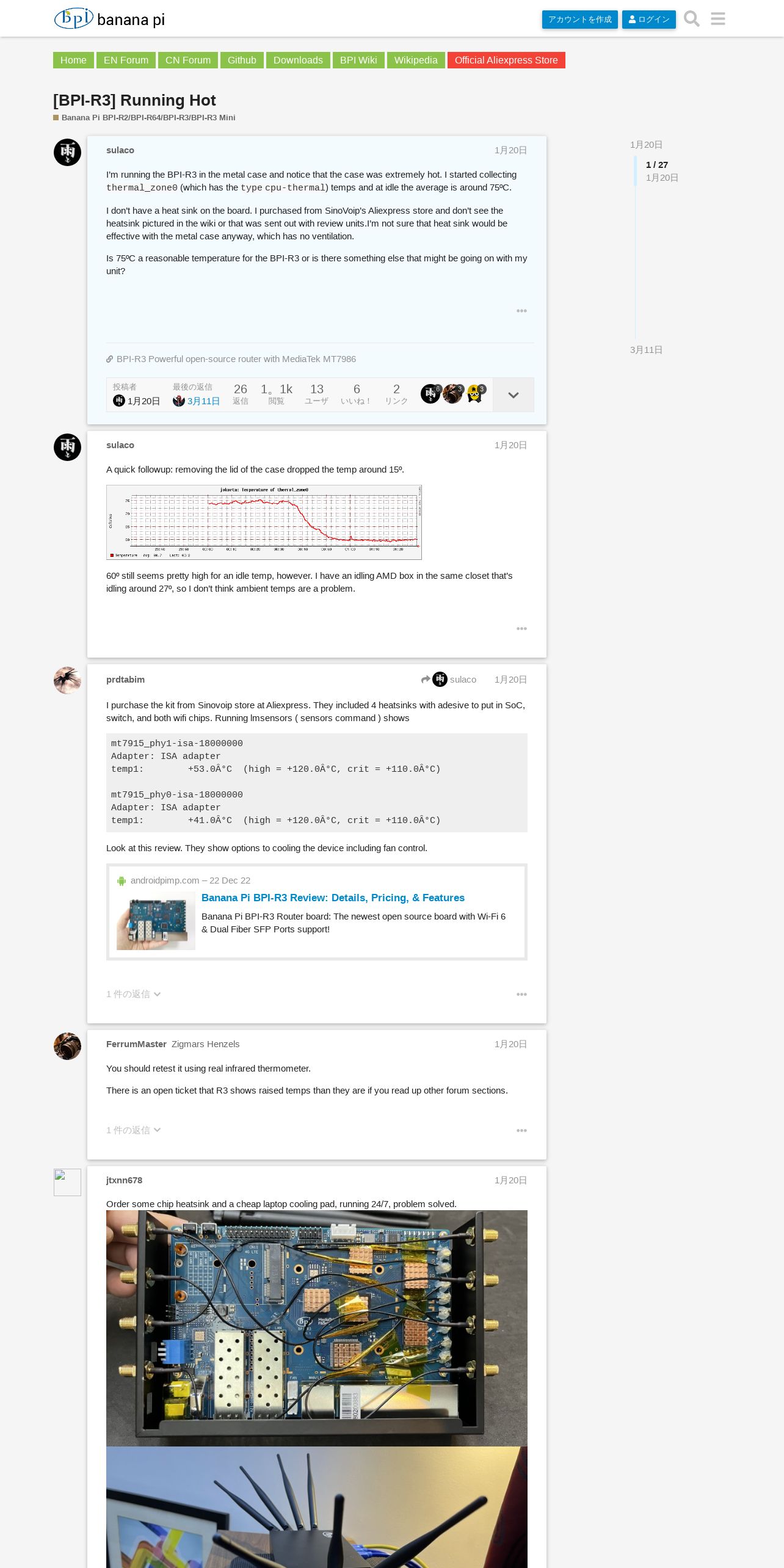Screen dimensions: 784x1568
Task: Open the Banana Pi BPI-R3 Review link
Action: click(x=333, y=898)
